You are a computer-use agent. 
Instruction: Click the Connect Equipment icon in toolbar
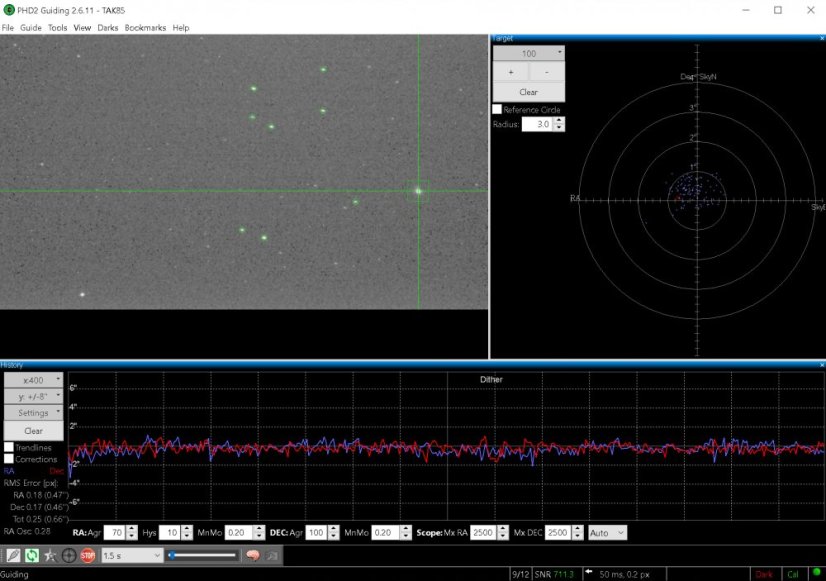[13, 555]
